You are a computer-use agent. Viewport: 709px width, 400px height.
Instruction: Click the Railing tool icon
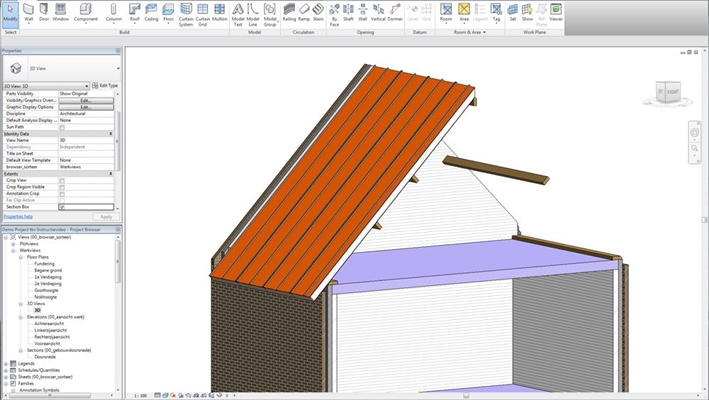click(x=288, y=12)
